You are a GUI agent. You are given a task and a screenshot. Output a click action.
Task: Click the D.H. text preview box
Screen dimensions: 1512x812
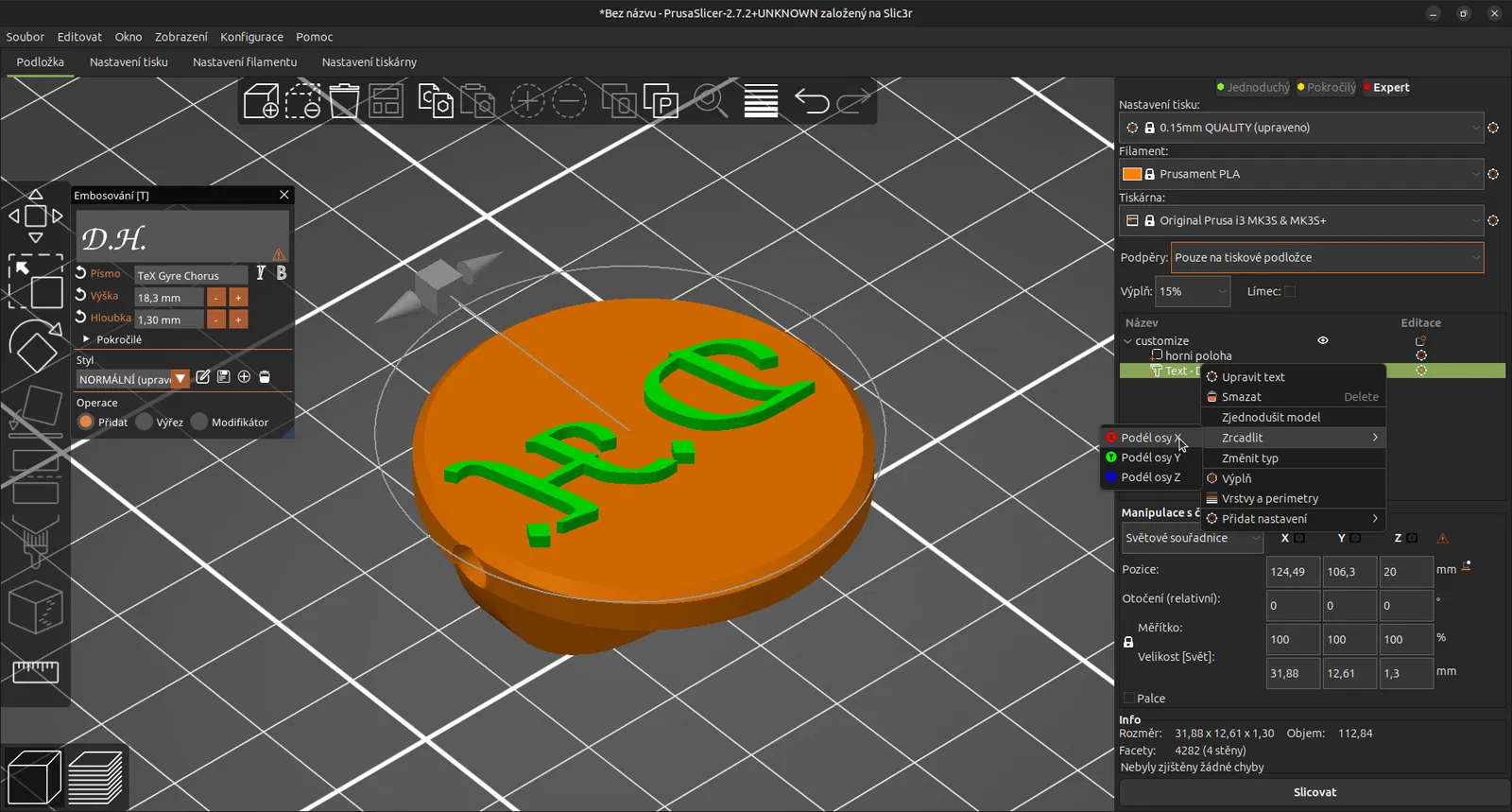click(x=182, y=235)
